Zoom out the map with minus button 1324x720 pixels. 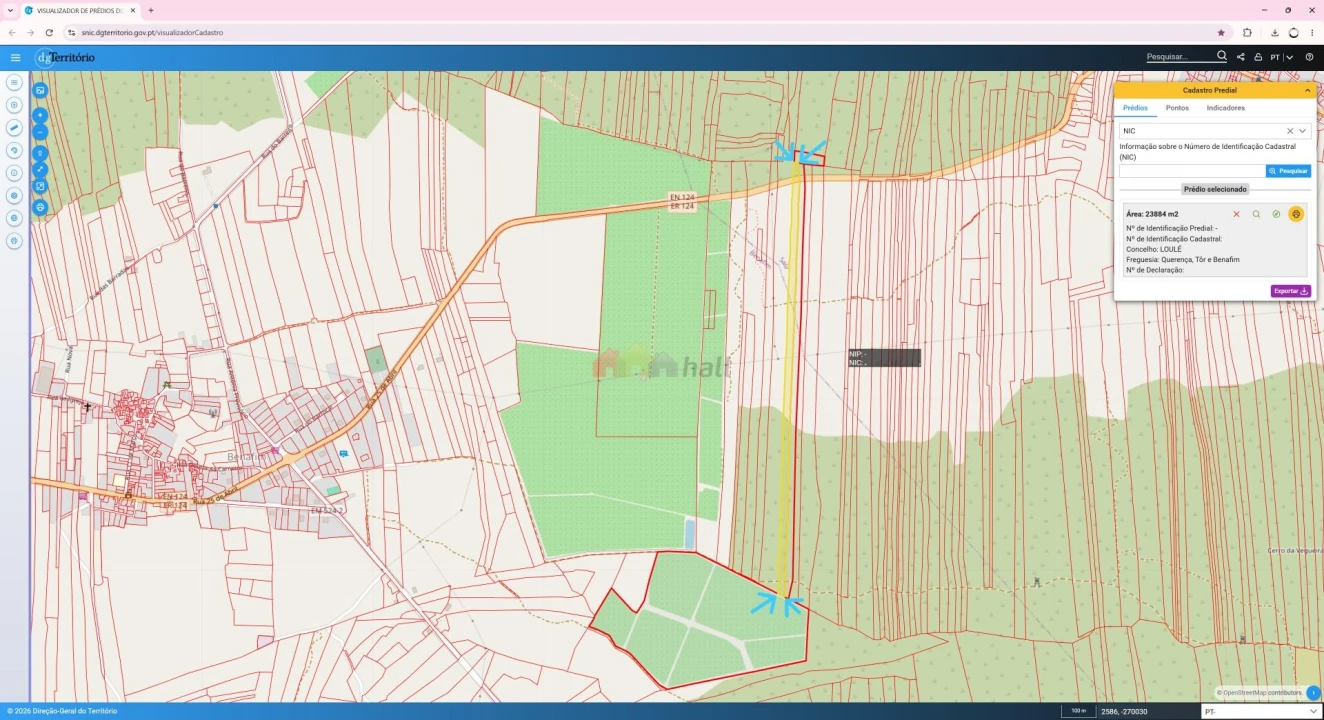tap(41, 132)
